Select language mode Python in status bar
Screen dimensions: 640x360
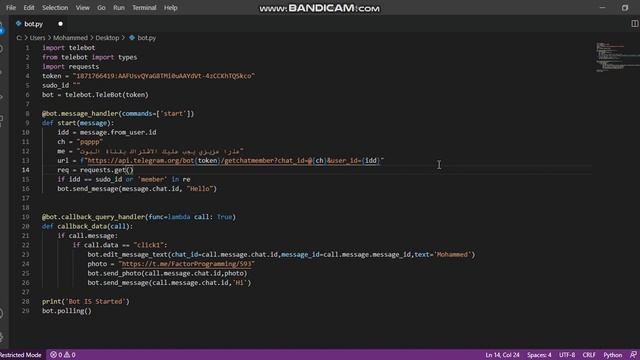coord(613,355)
